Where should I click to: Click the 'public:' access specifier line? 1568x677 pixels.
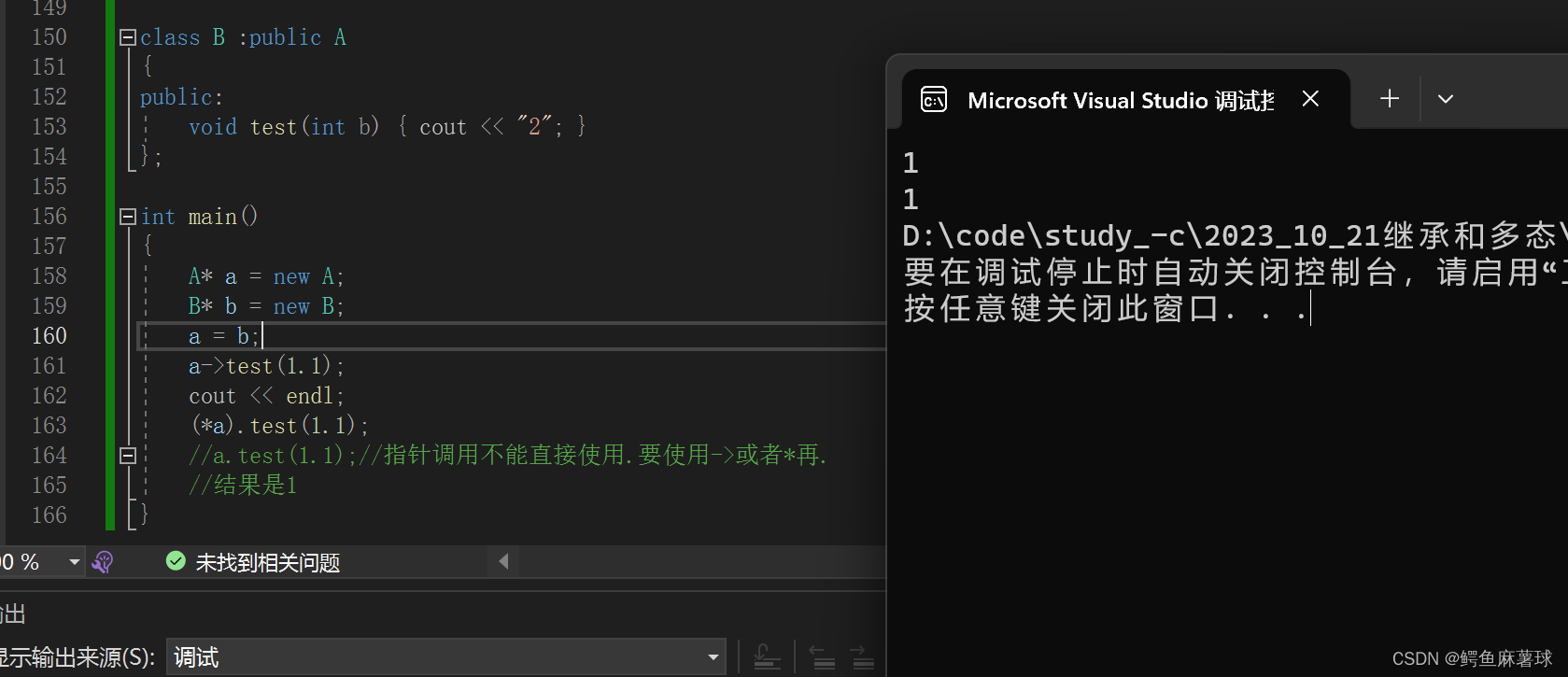click(x=181, y=97)
